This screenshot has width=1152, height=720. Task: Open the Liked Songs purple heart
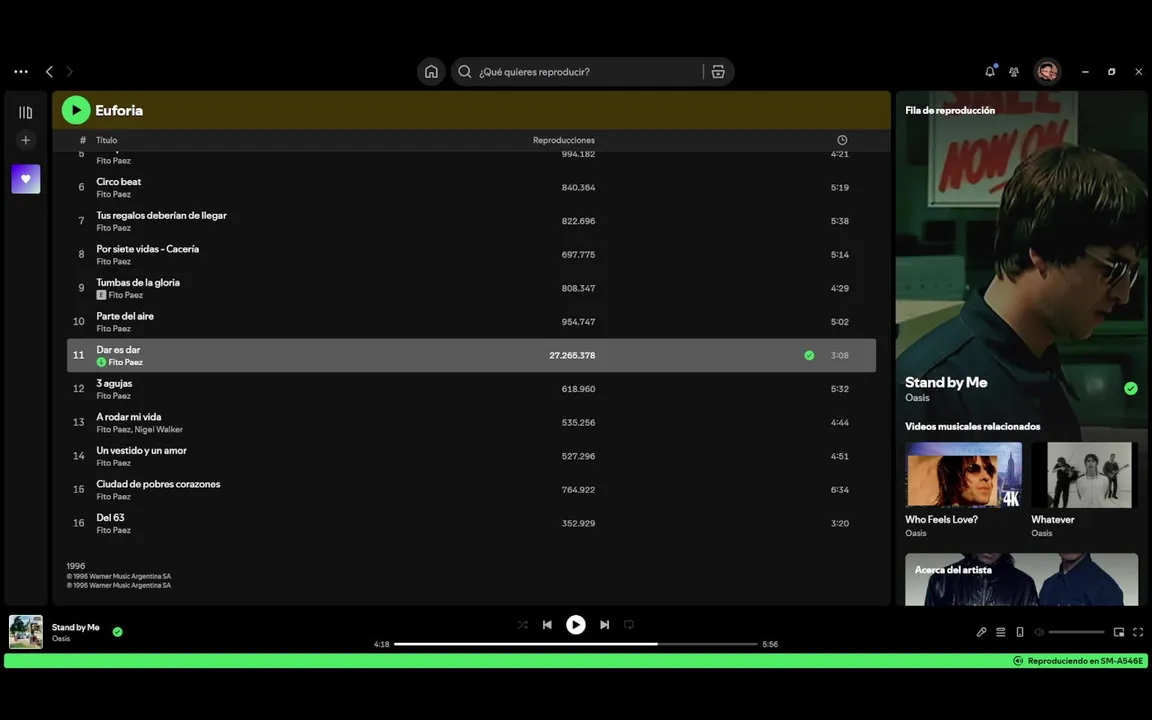point(26,179)
